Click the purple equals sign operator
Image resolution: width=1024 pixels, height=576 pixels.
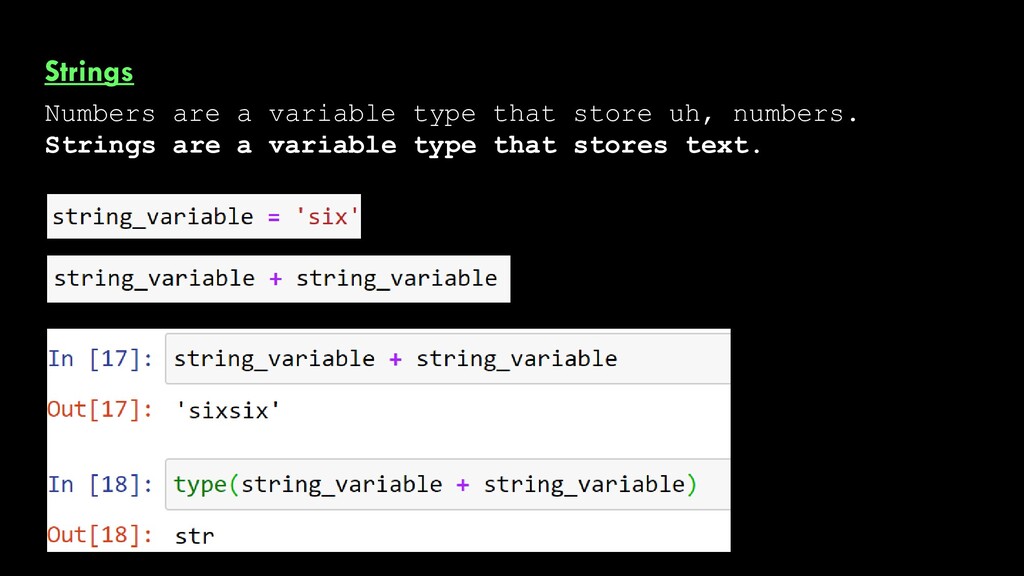coord(274,217)
